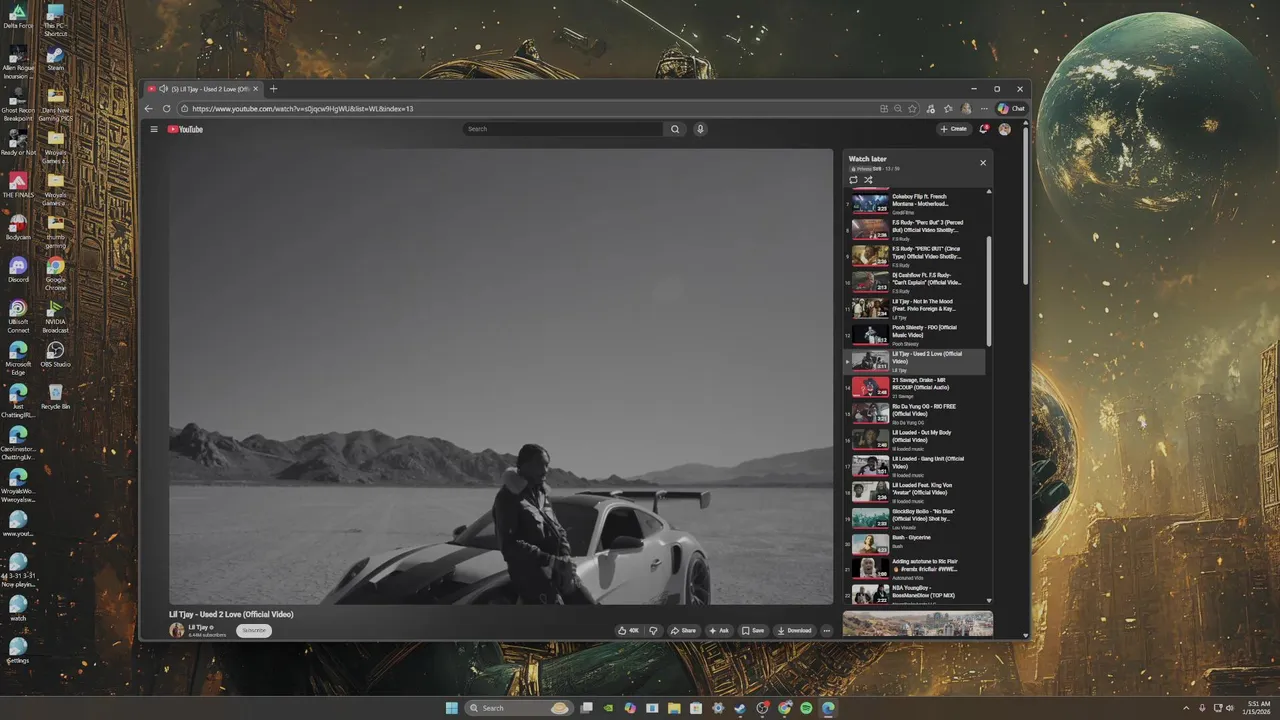This screenshot has height=720, width=1280.
Task: Add this page to favorites via the star icon
Action: pyautogui.click(x=912, y=108)
